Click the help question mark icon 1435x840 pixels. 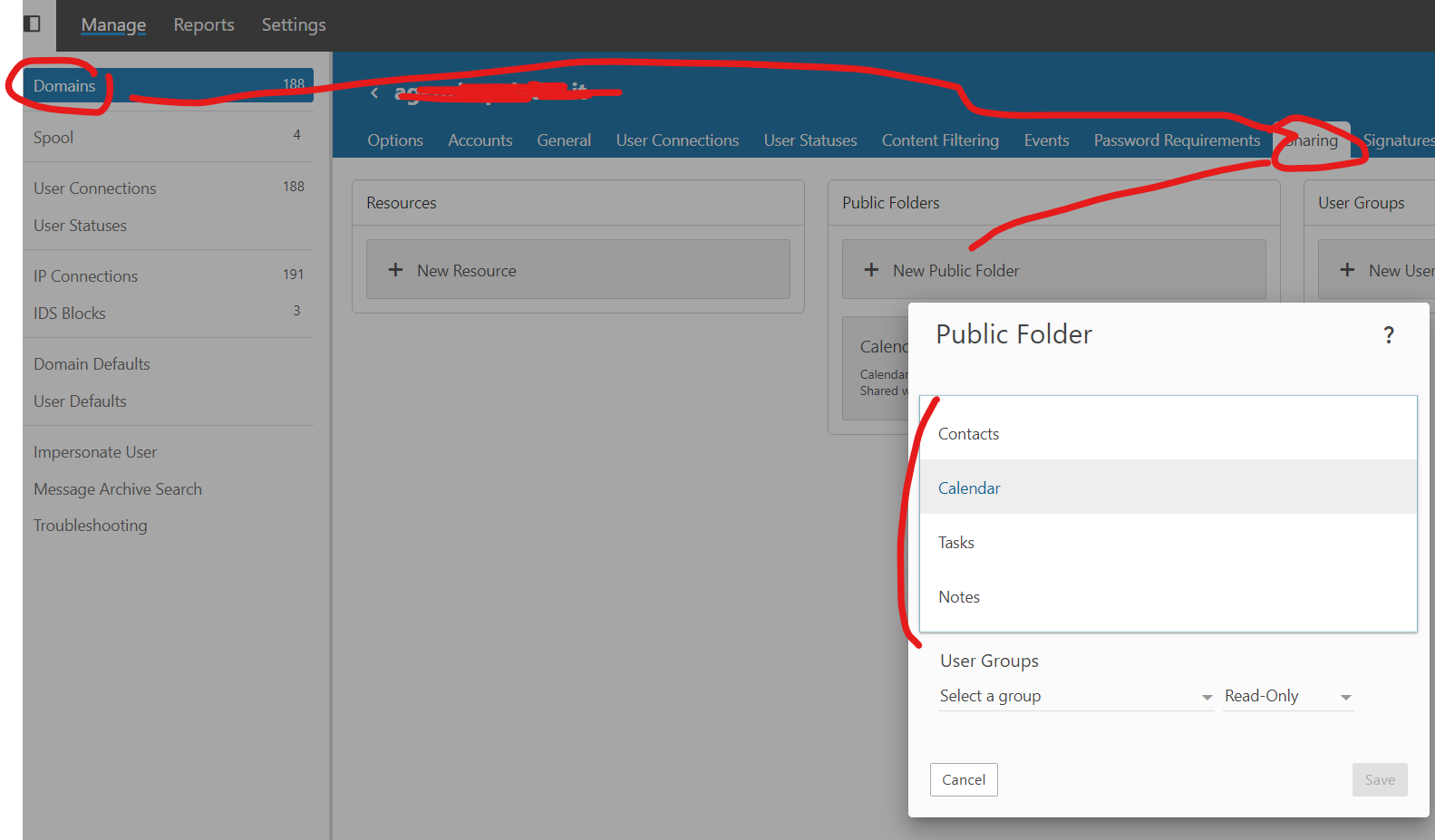[x=1388, y=335]
